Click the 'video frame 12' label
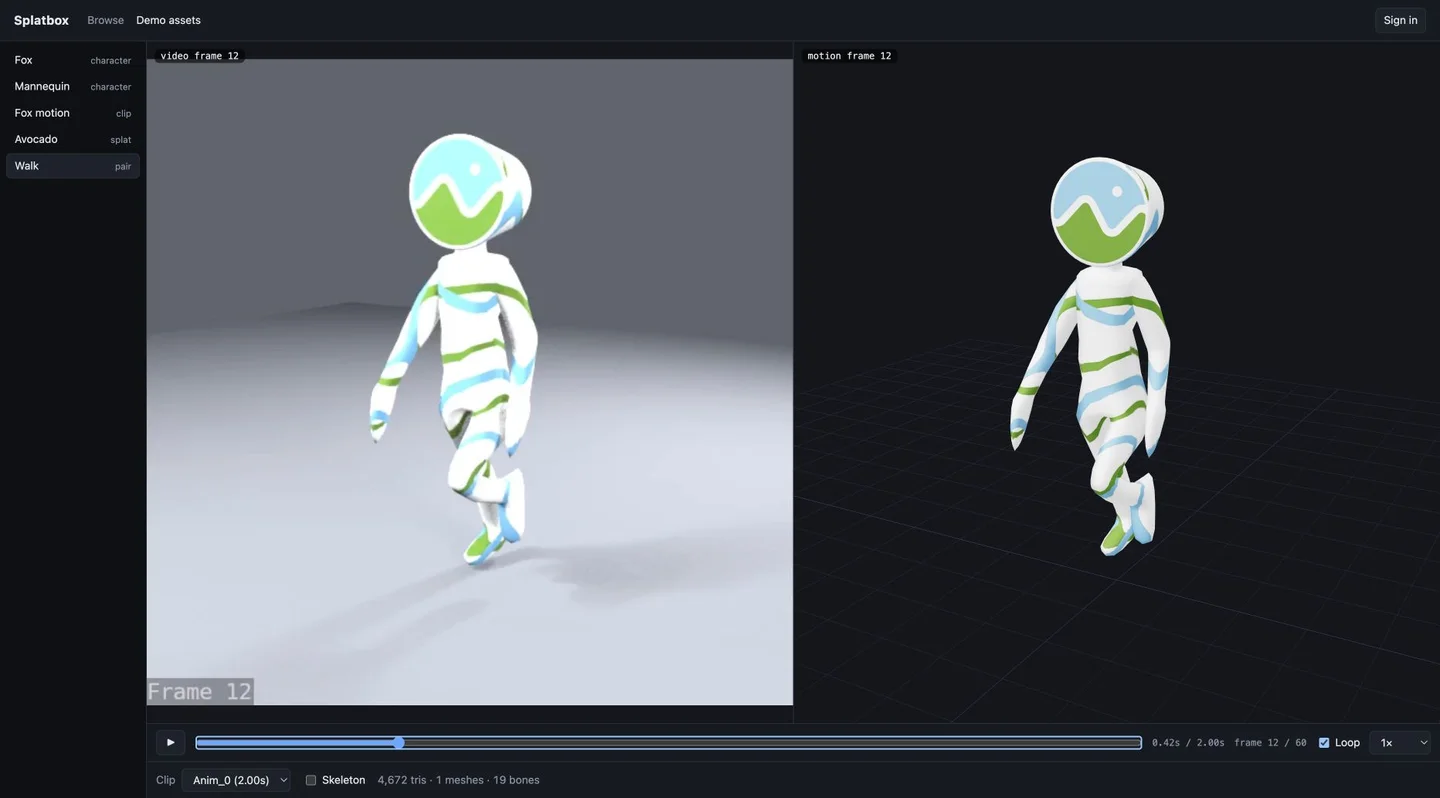This screenshot has height=798, width=1440. point(200,56)
